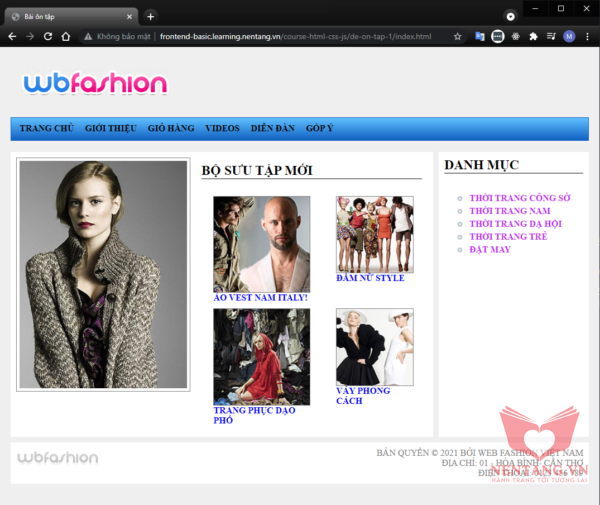The height and width of the screenshot is (505, 600).
Task: Go to the GIỎ HÀNG menu item
Action: pos(170,129)
